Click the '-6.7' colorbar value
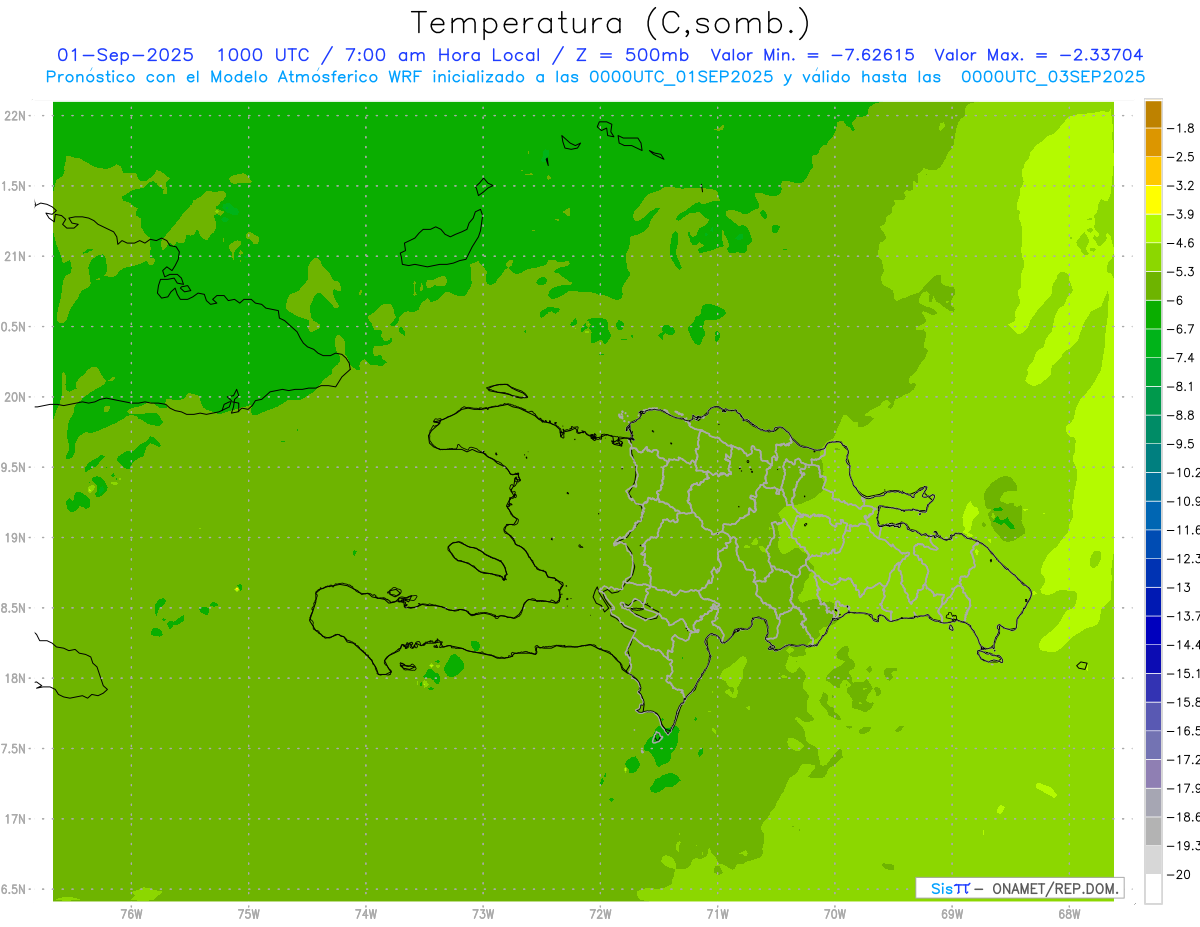 click(x=1182, y=329)
